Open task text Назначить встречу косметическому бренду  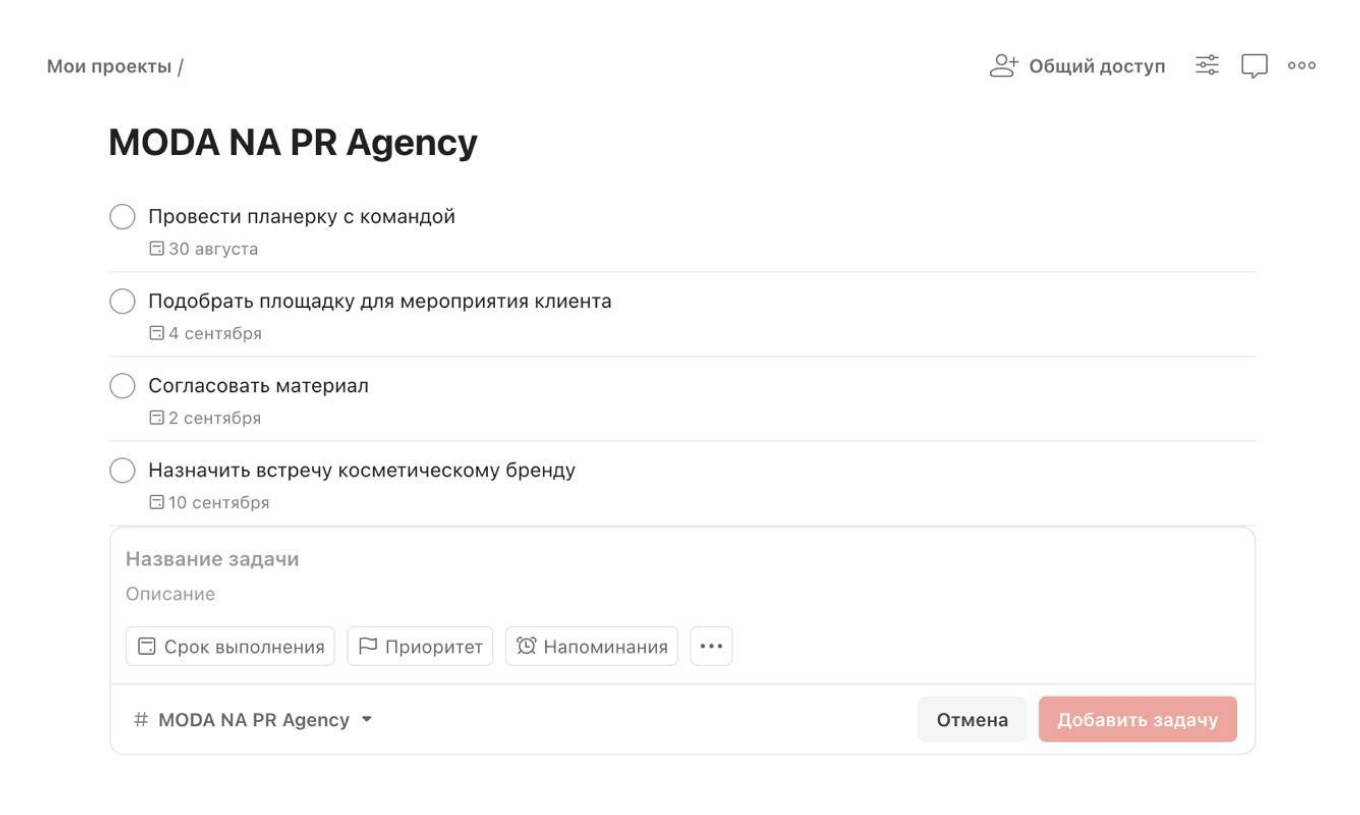[362, 470]
